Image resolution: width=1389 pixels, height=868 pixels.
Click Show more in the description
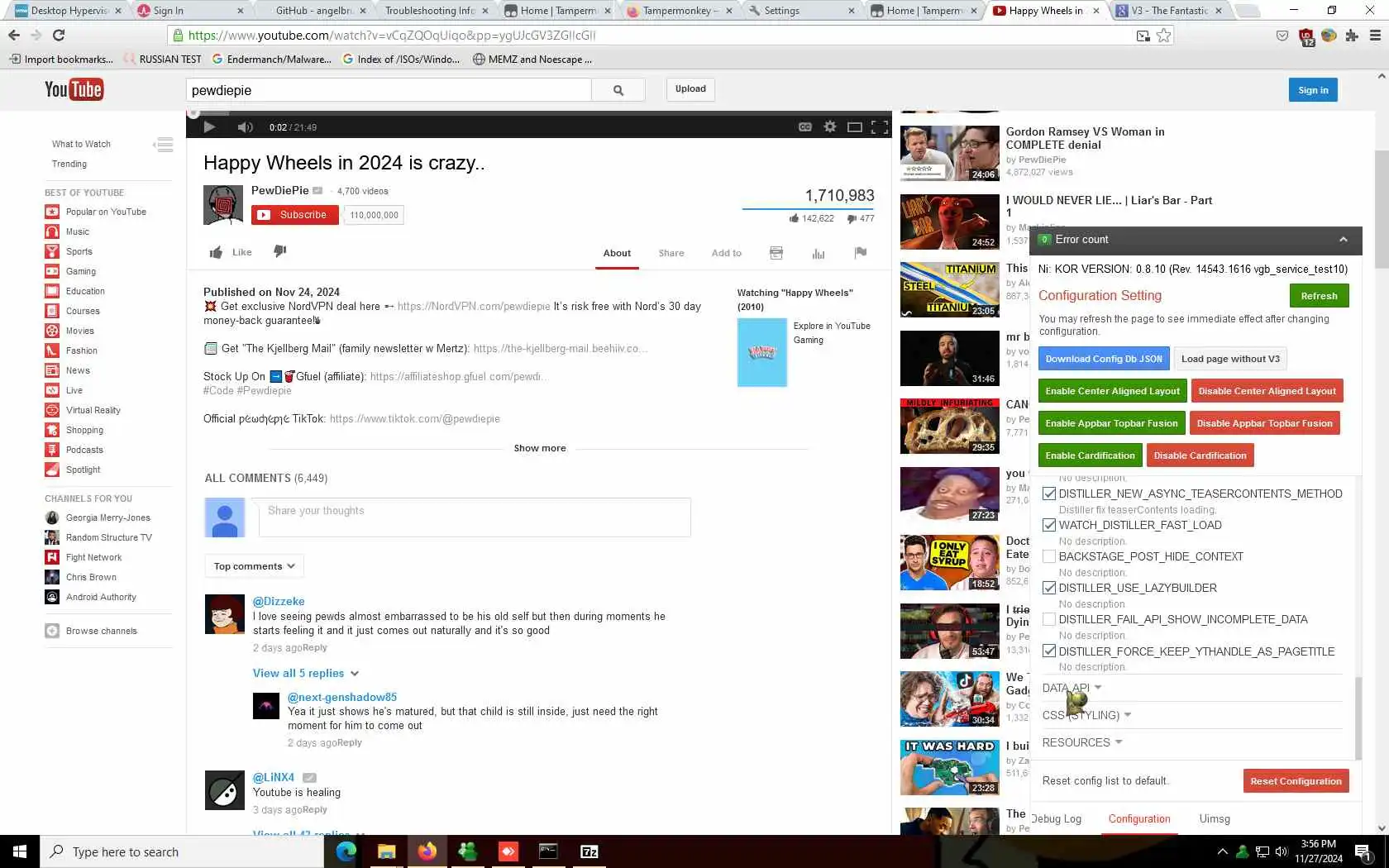(x=540, y=448)
